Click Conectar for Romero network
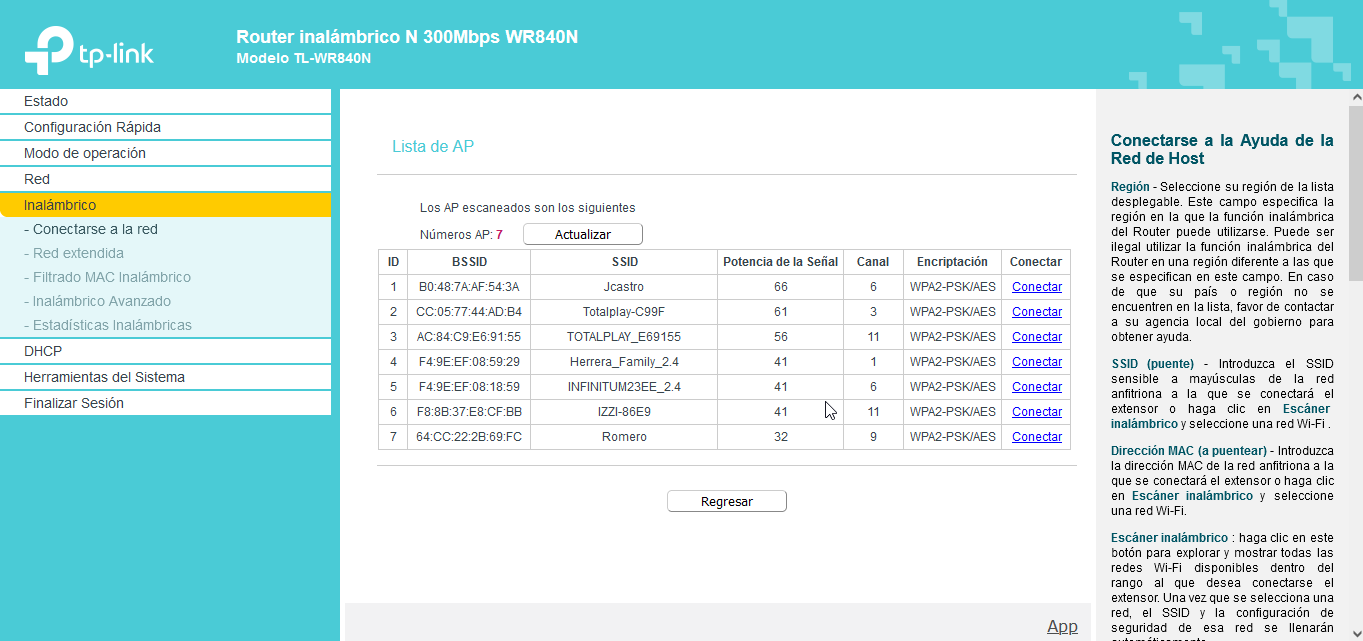This screenshot has height=641, width=1363. pyautogui.click(x=1036, y=437)
